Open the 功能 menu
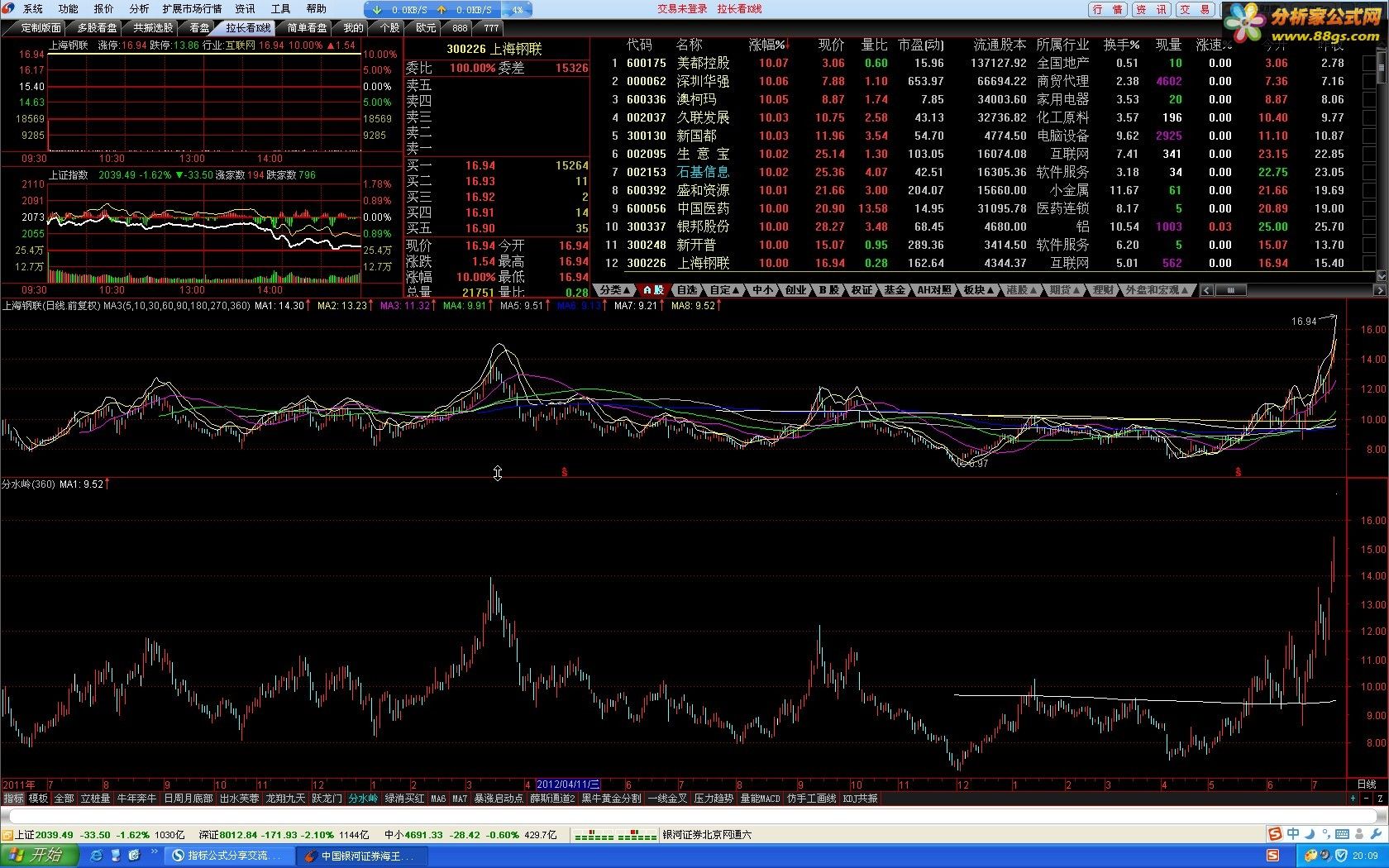Screen dimensions: 1389x868 (69, 9)
